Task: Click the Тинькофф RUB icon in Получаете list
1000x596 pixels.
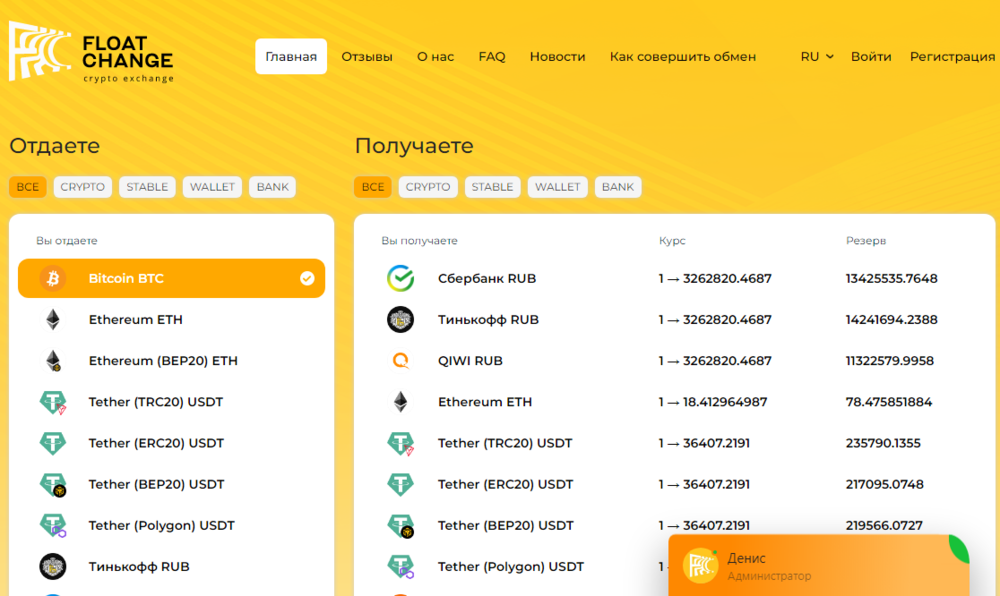Action: [x=400, y=319]
